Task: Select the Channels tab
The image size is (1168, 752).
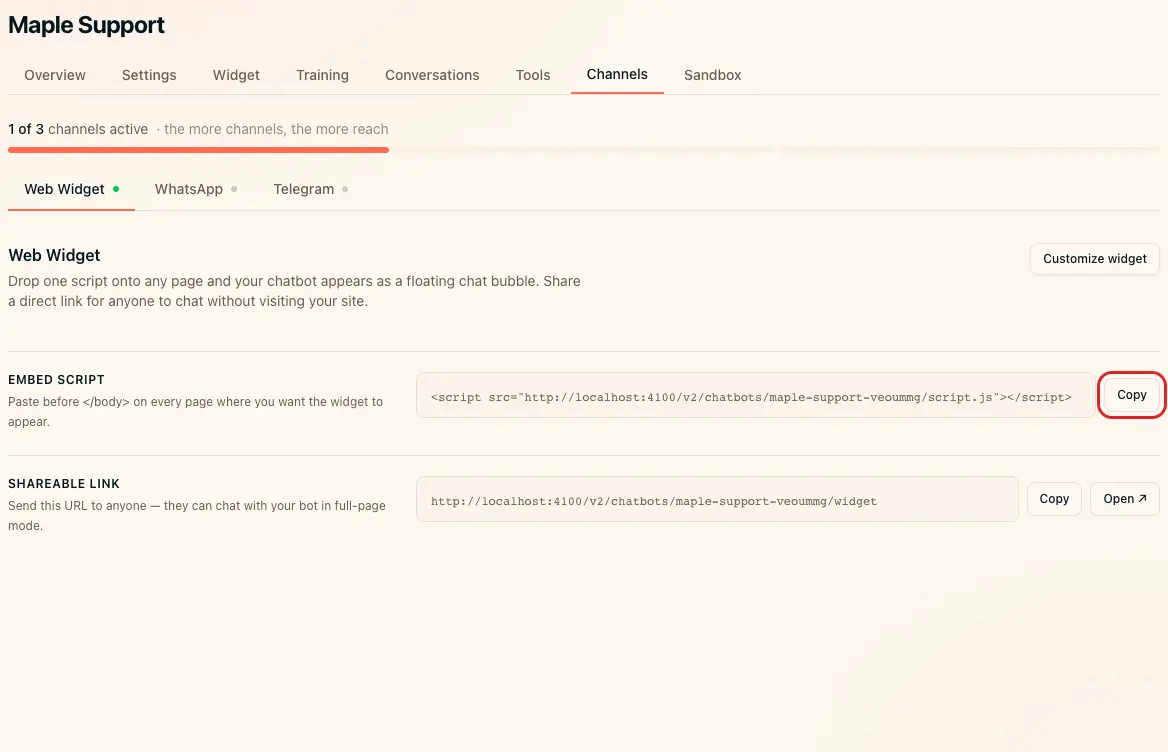Action: (617, 74)
